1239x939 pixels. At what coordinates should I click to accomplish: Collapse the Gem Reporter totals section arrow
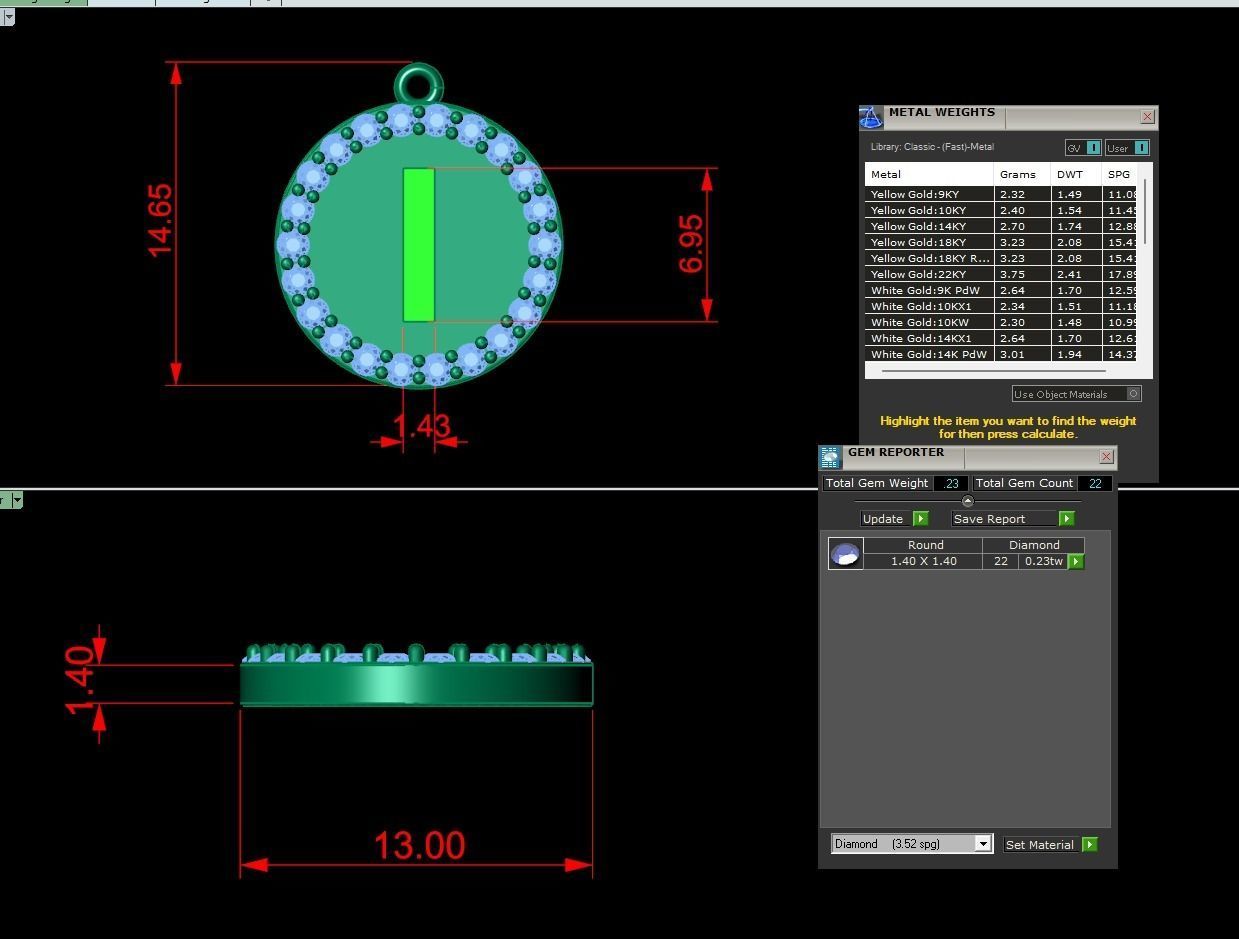[x=967, y=501]
